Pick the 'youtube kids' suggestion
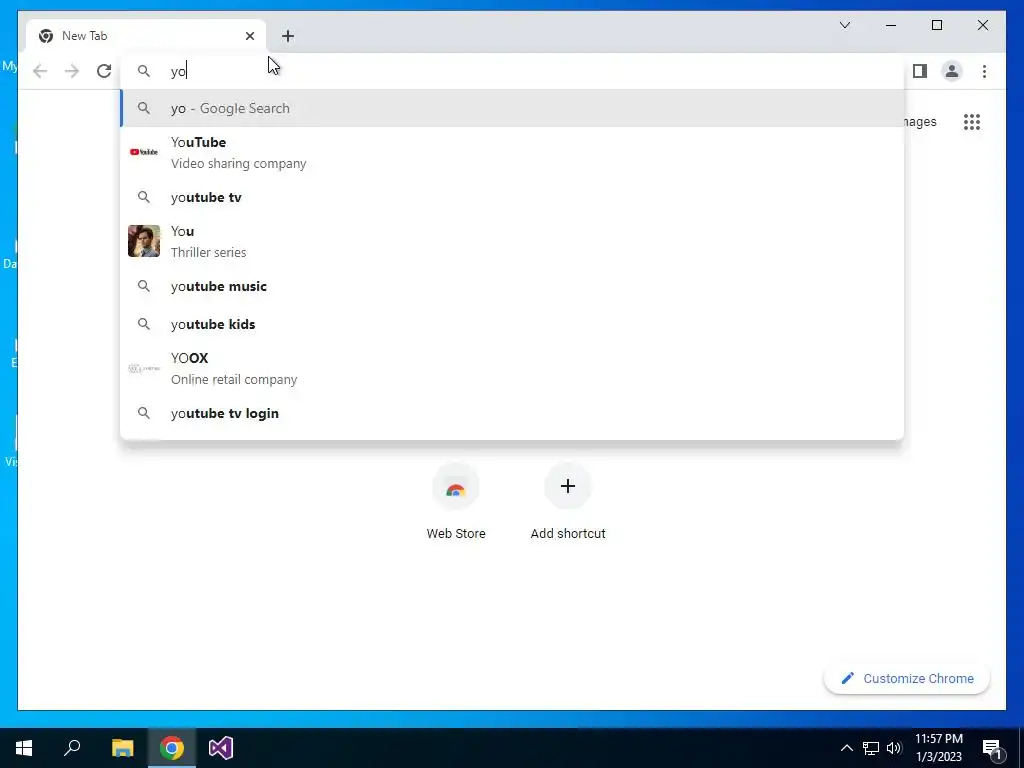The image size is (1024, 768). 513,324
